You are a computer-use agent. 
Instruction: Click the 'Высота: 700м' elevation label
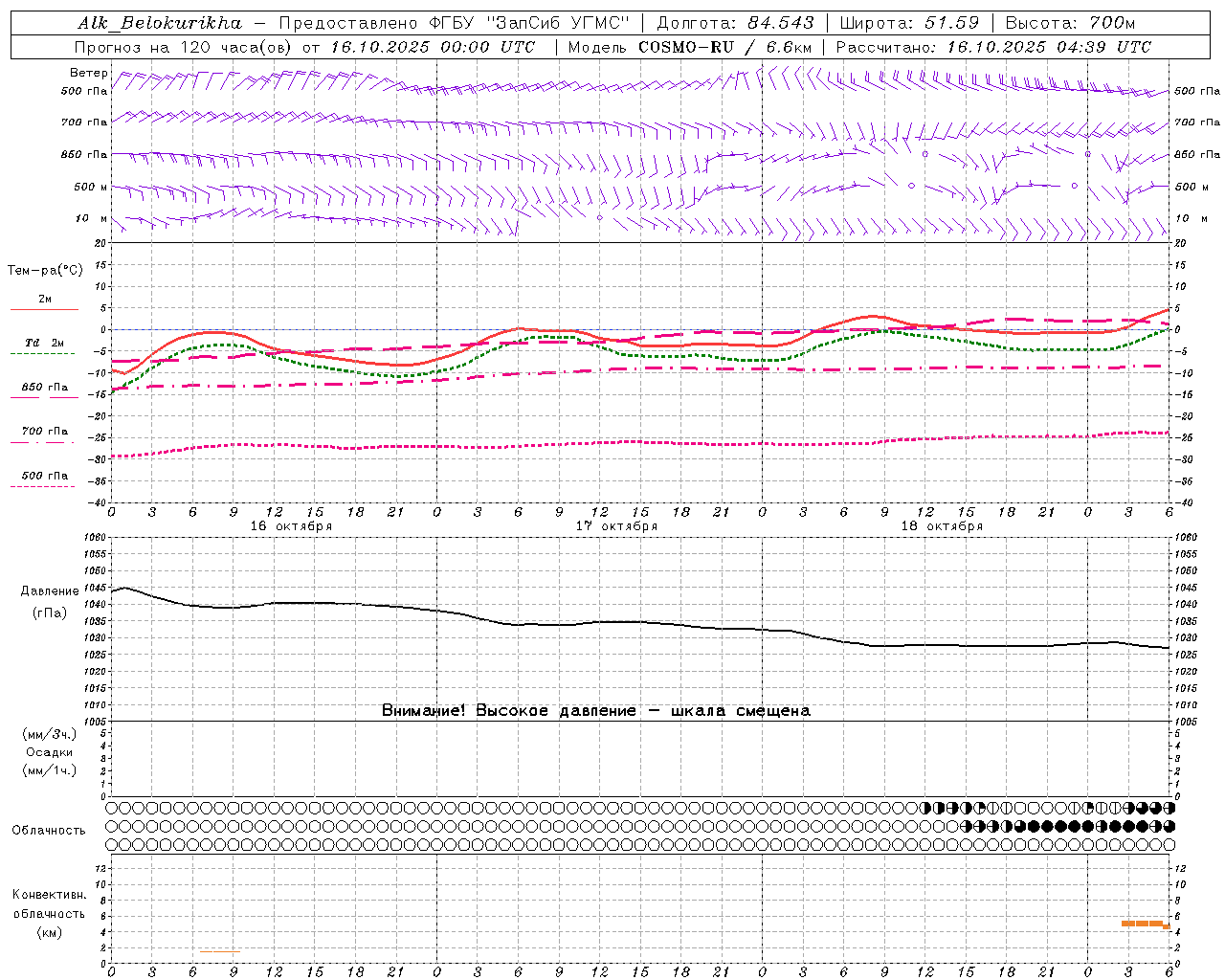click(x=1071, y=23)
